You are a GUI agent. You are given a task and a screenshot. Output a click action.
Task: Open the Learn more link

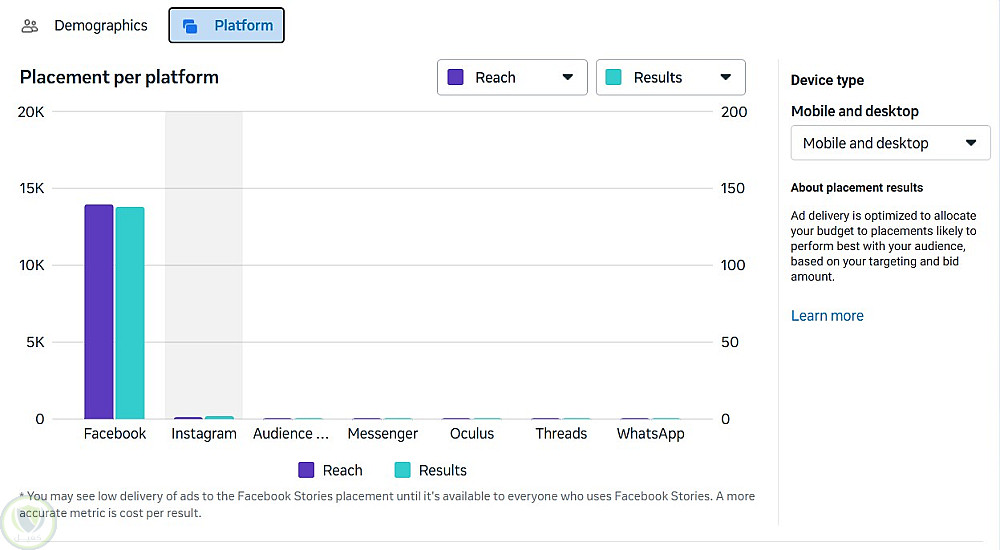(x=827, y=316)
